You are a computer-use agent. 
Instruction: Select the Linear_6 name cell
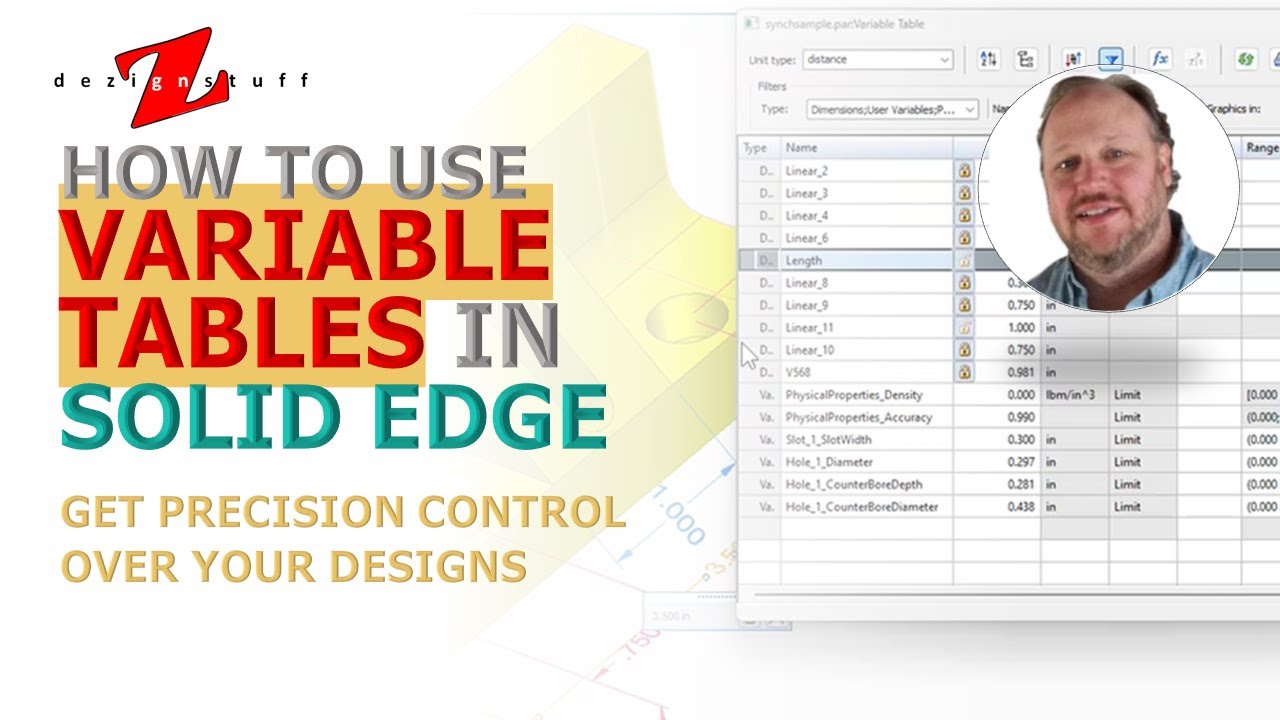[x=866, y=238]
